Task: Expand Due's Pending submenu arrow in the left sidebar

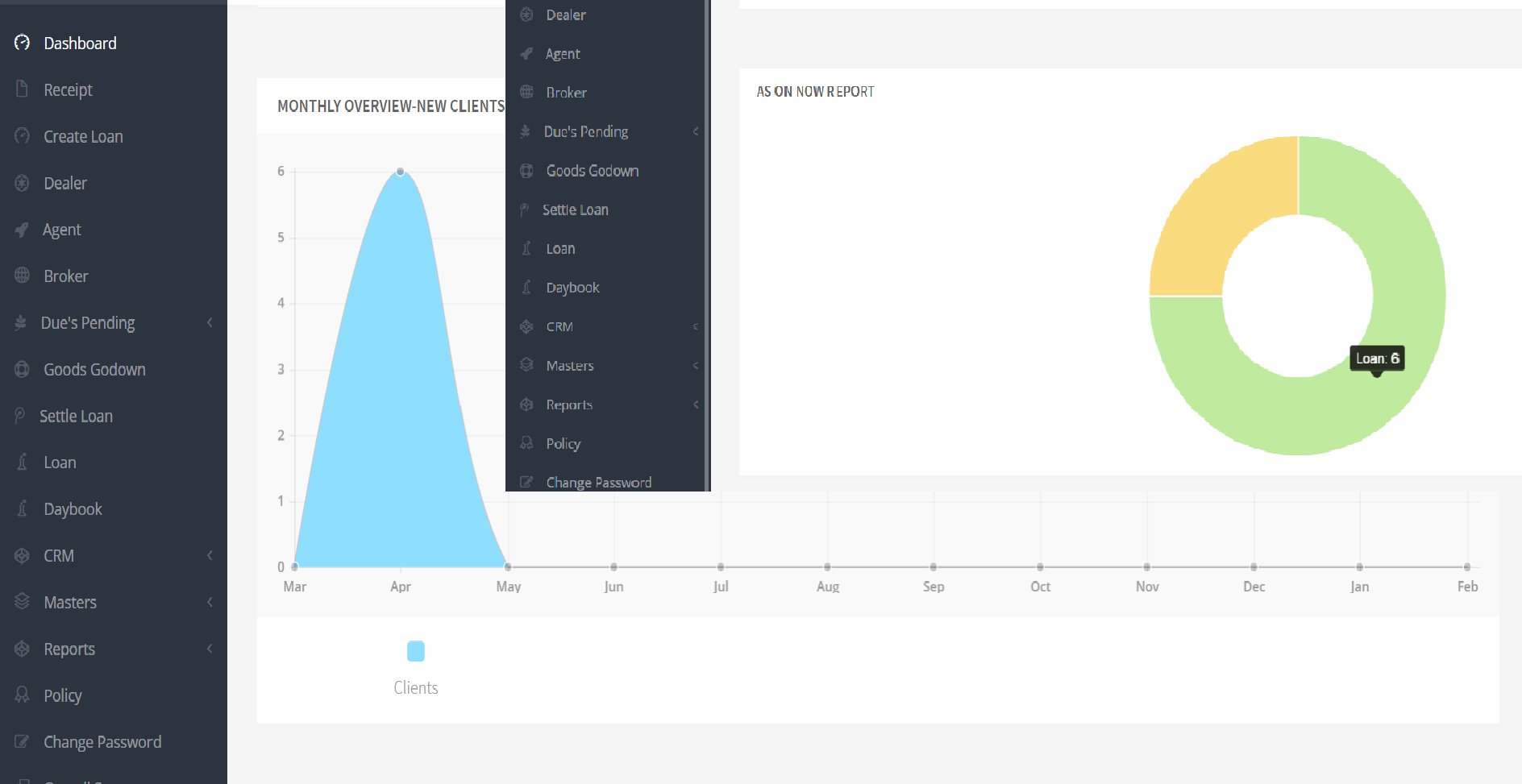Action: tap(210, 323)
